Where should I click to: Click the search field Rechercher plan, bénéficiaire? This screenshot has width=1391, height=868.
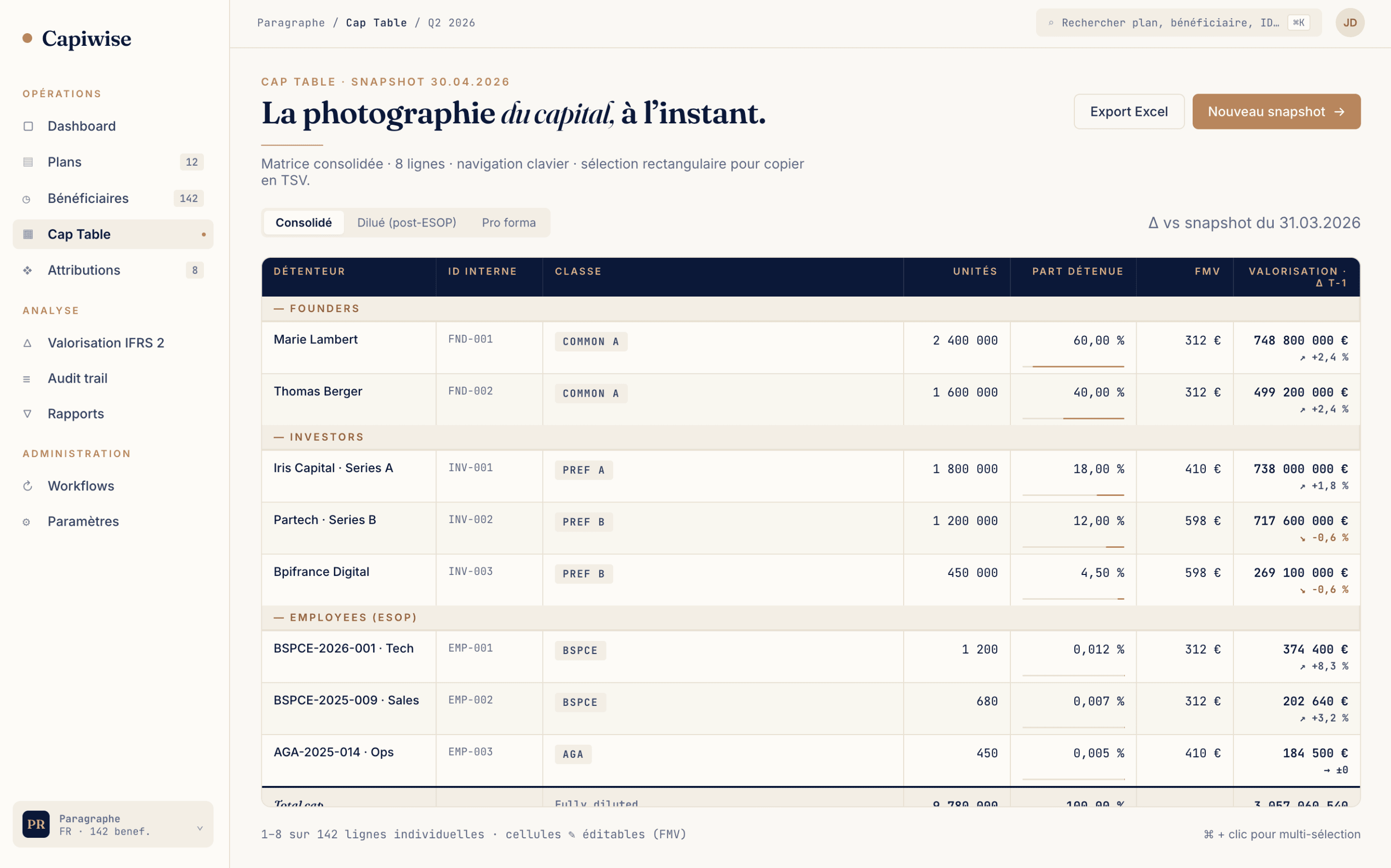point(1179,23)
